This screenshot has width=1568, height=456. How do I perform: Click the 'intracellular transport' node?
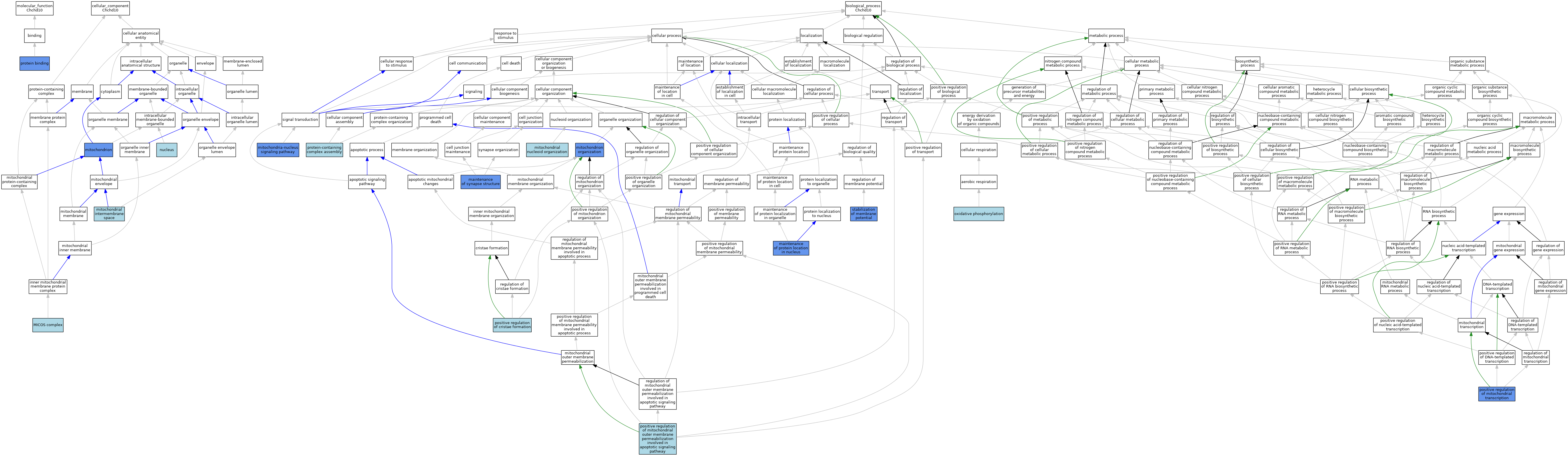tap(749, 120)
